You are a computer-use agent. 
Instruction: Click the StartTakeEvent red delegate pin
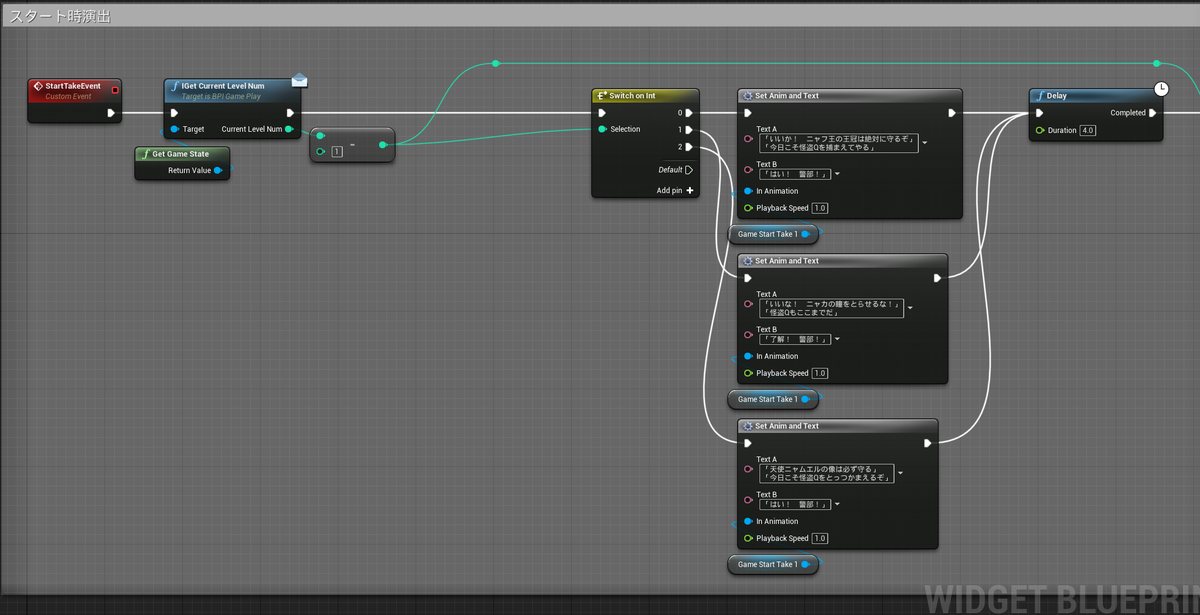[114, 90]
